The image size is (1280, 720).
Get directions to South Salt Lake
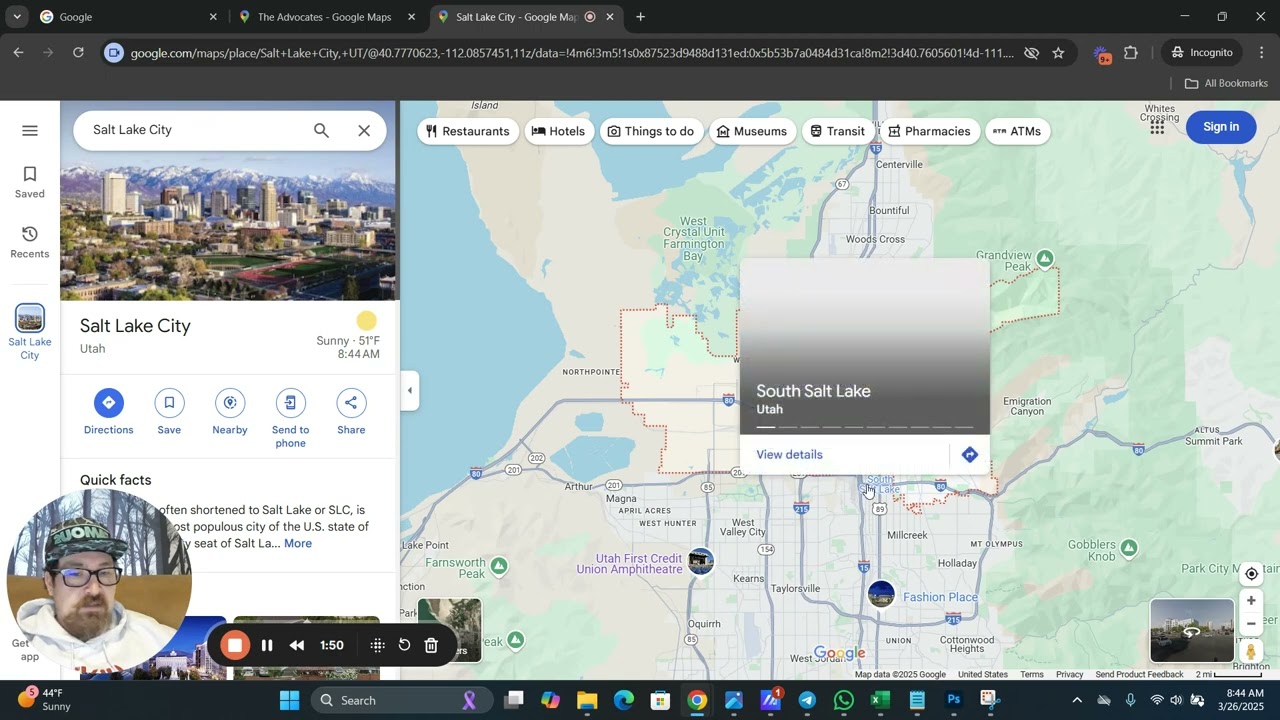pyautogui.click(x=969, y=455)
